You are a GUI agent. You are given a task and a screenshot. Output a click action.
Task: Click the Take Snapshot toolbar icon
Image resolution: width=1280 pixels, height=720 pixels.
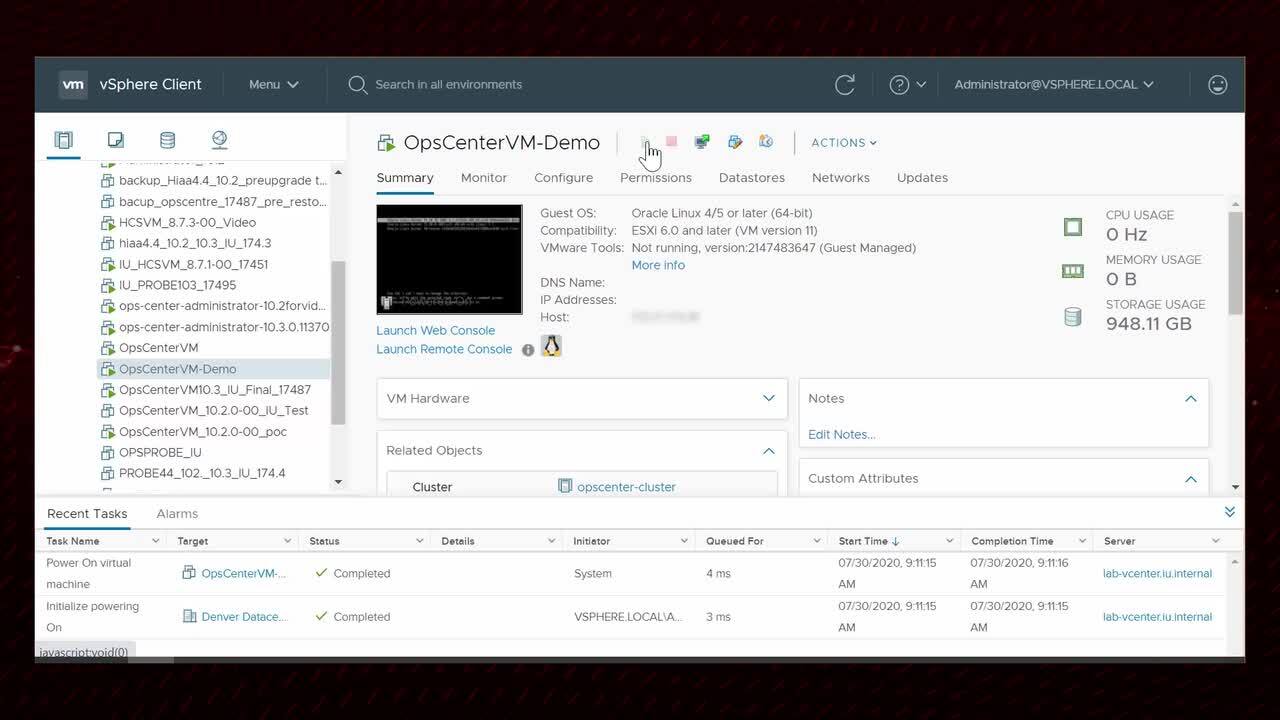click(x=766, y=142)
